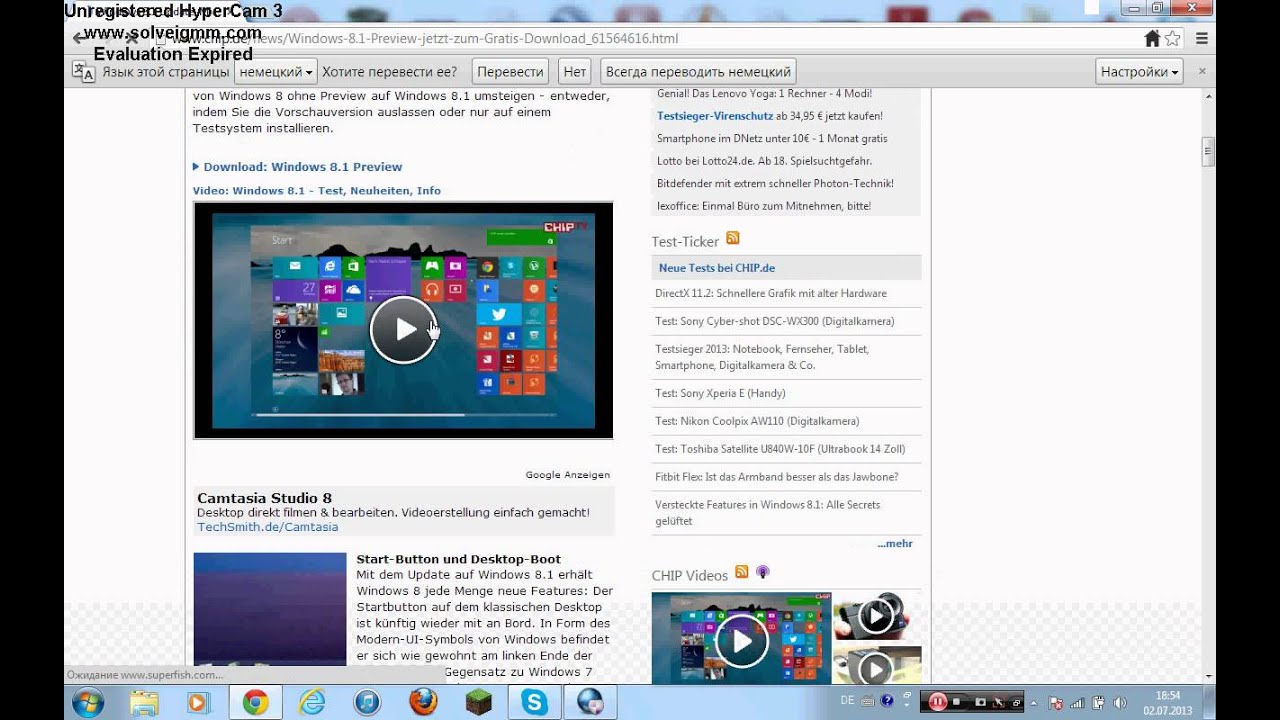Open Smartphone im DNetz unter 10€ ad
Viewport: 1280px width, 720px height.
pyautogui.click(x=772, y=138)
